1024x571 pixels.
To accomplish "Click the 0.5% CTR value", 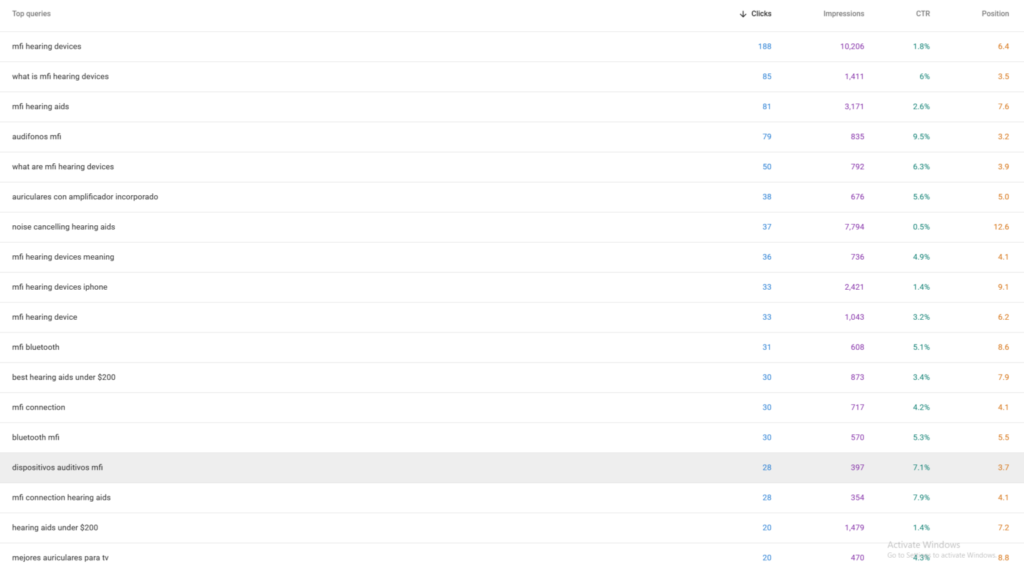I will [921, 227].
